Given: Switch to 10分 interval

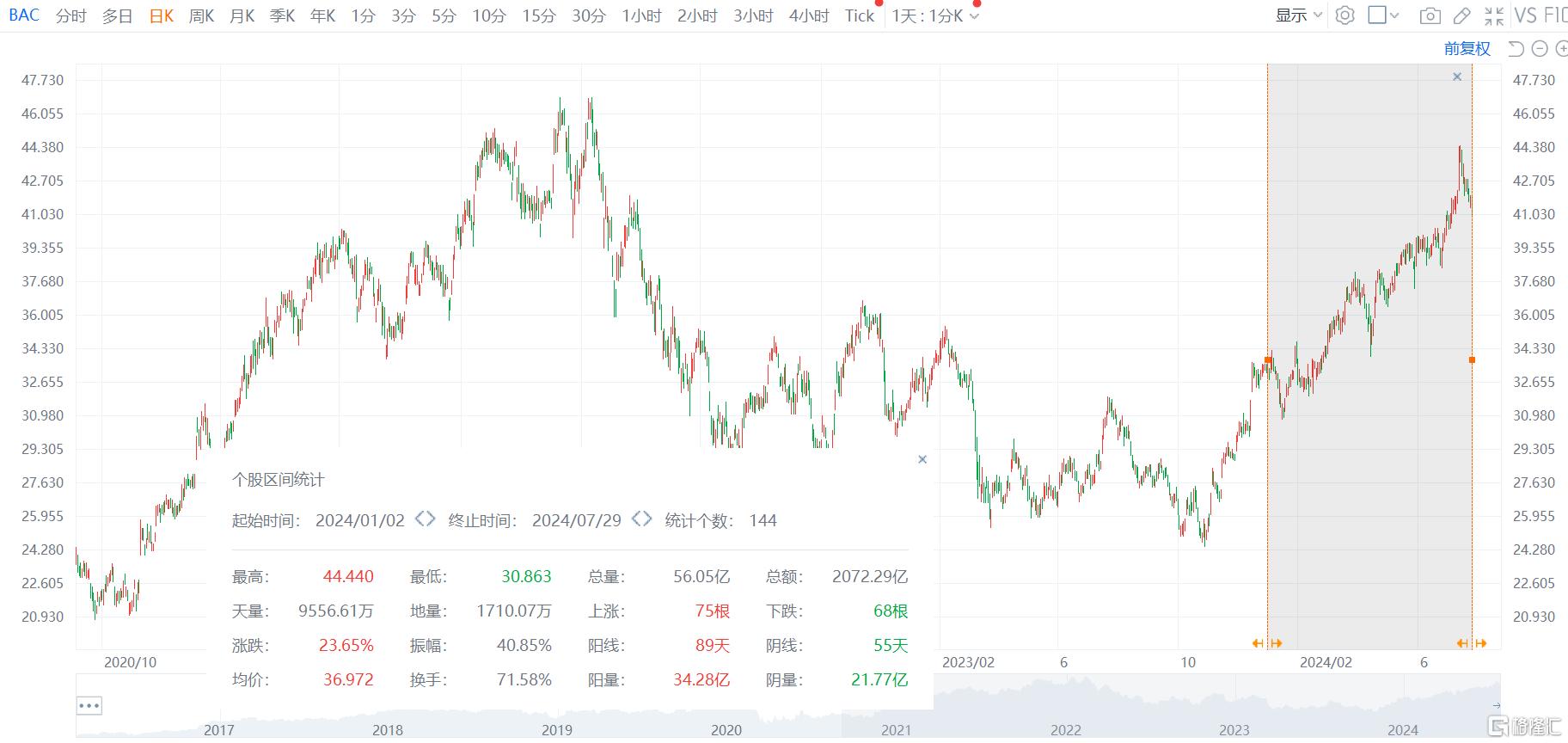Looking at the screenshot, I should tap(489, 15).
